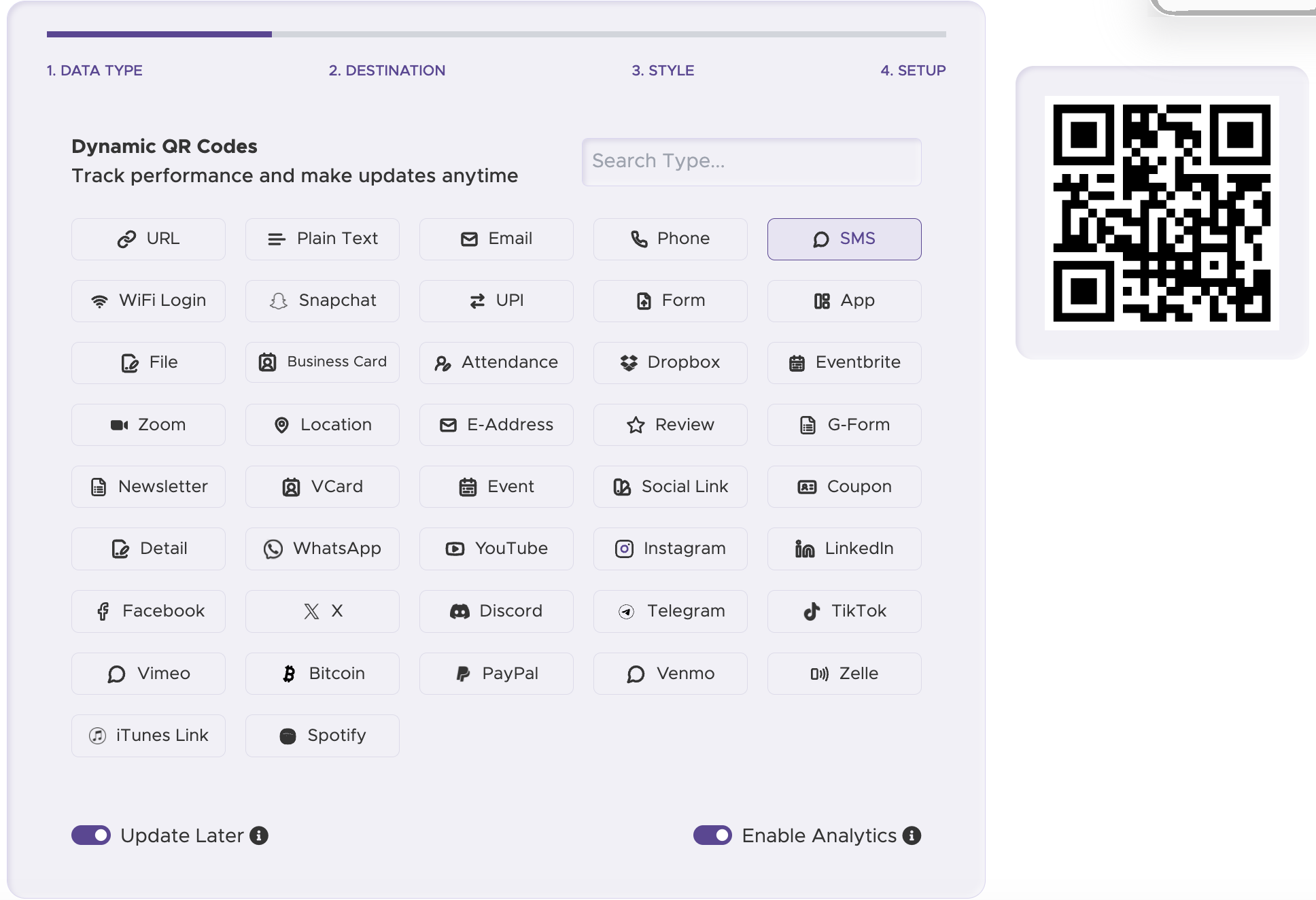Click the QR code preview image
Viewport: 1316px width, 900px height.
tap(1162, 212)
